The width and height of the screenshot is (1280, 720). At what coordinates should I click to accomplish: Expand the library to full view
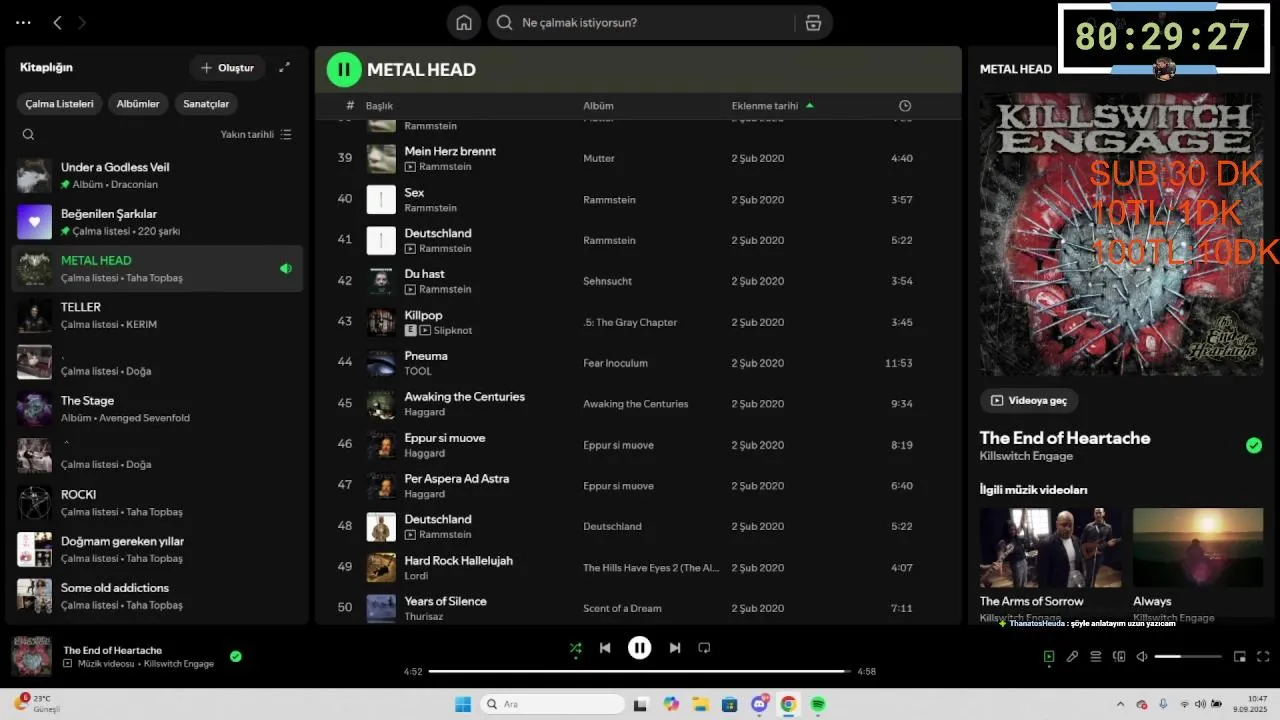tap(284, 67)
